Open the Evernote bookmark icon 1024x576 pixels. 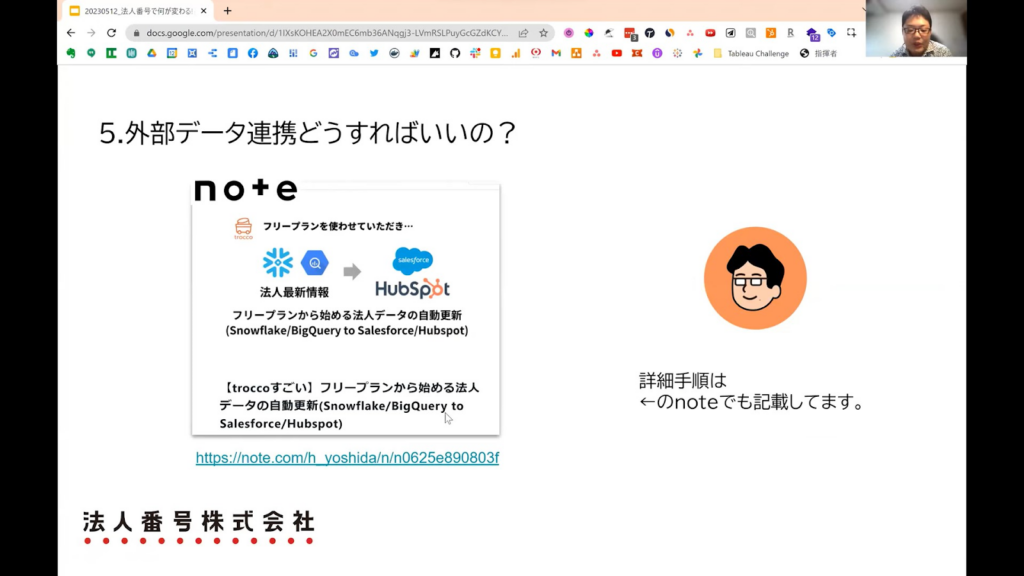[71, 53]
